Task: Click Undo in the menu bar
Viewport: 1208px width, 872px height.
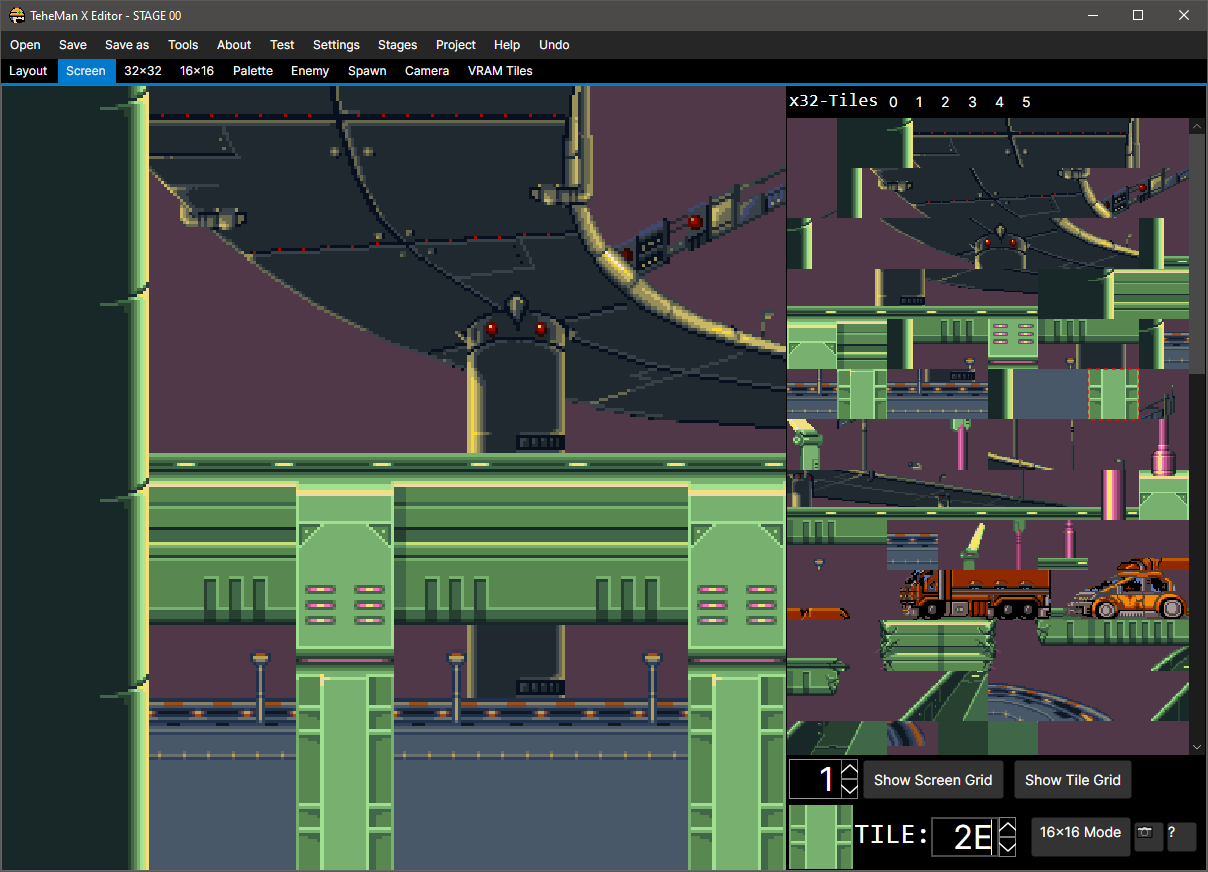Action: click(554, 45)
